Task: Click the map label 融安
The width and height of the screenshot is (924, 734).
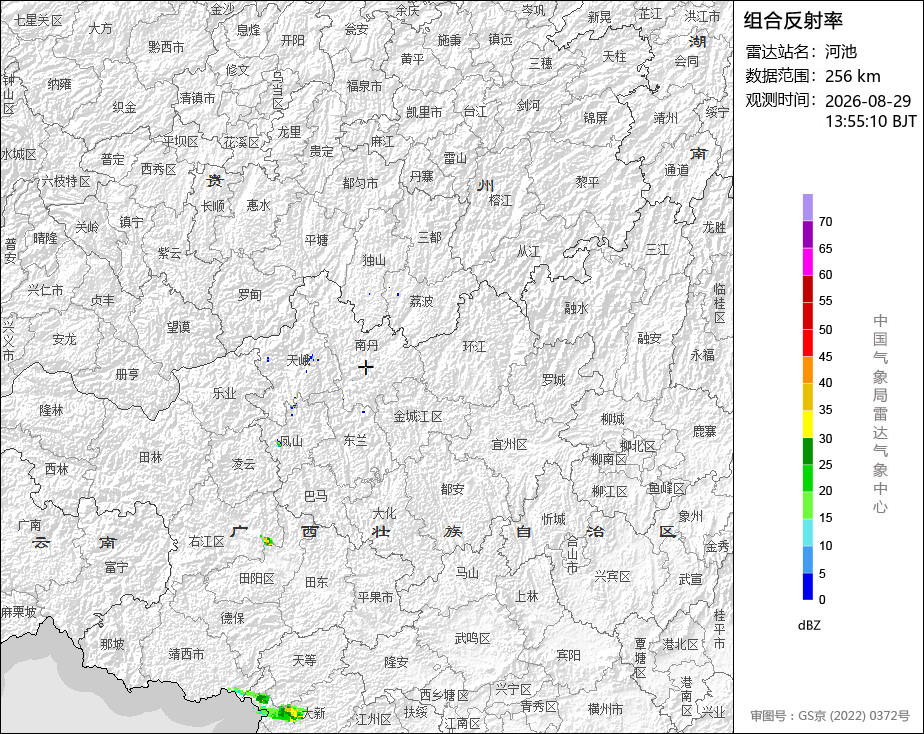Action: tap(649, 338)
